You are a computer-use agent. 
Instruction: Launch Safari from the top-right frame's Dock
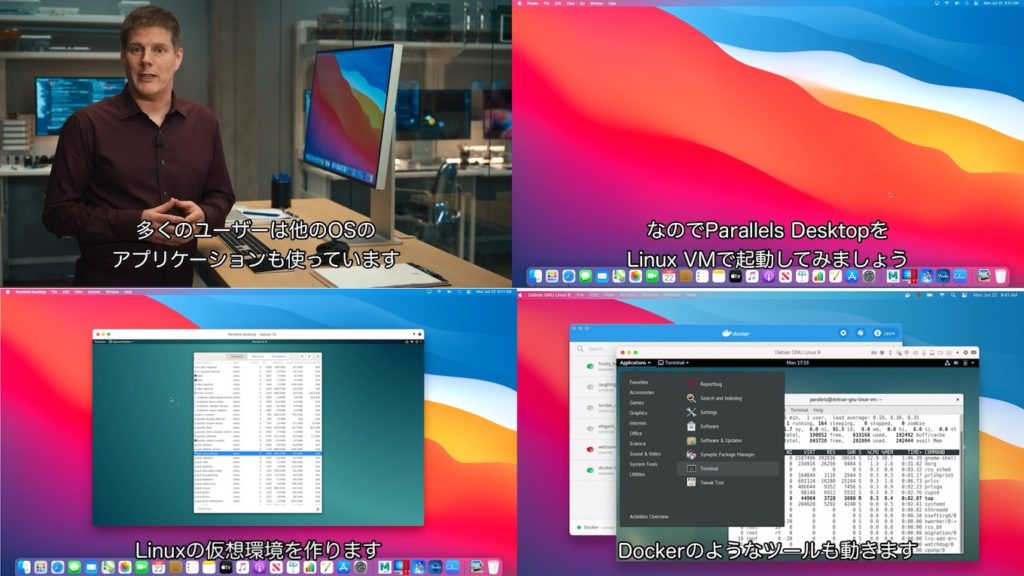click(569, 276)
